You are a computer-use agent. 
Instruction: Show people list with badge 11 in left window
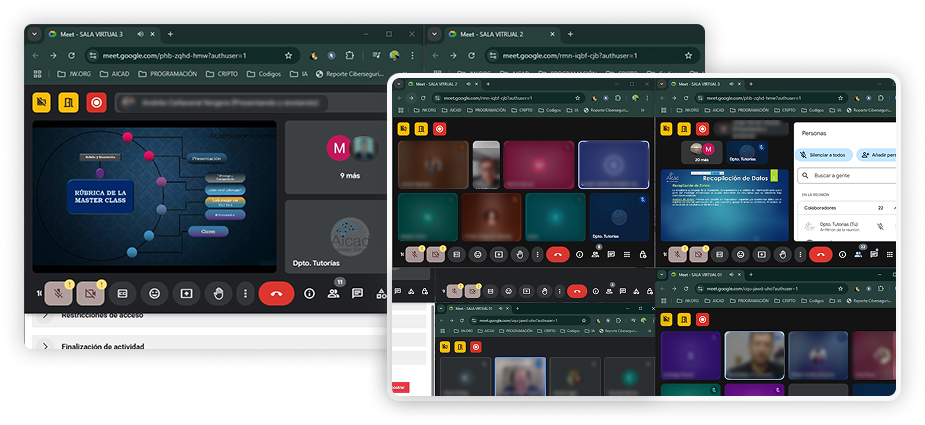click(334, 294)
